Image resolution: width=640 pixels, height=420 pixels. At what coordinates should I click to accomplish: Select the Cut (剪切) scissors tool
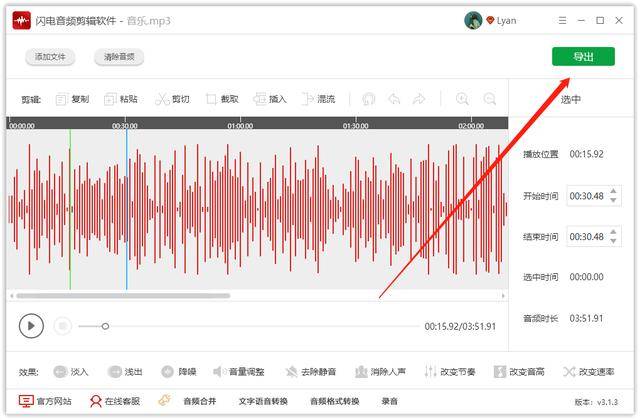pyautogui.click(x=172, y=99)
